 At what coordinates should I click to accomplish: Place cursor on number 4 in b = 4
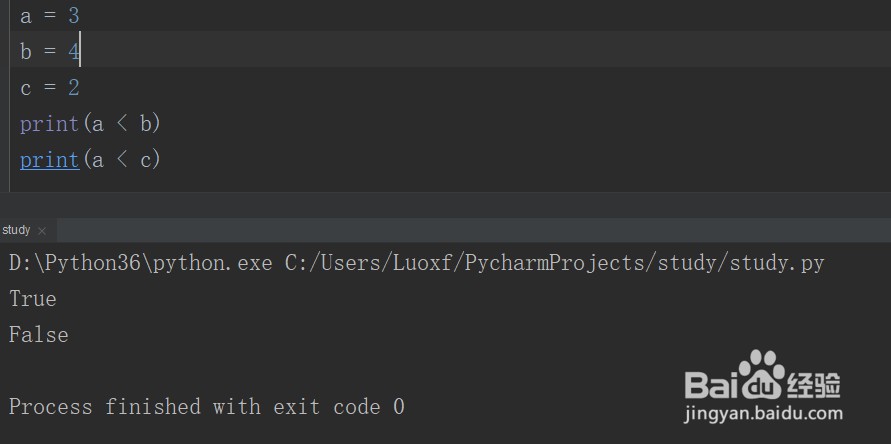pyautogui.click(x=74, y=52)
